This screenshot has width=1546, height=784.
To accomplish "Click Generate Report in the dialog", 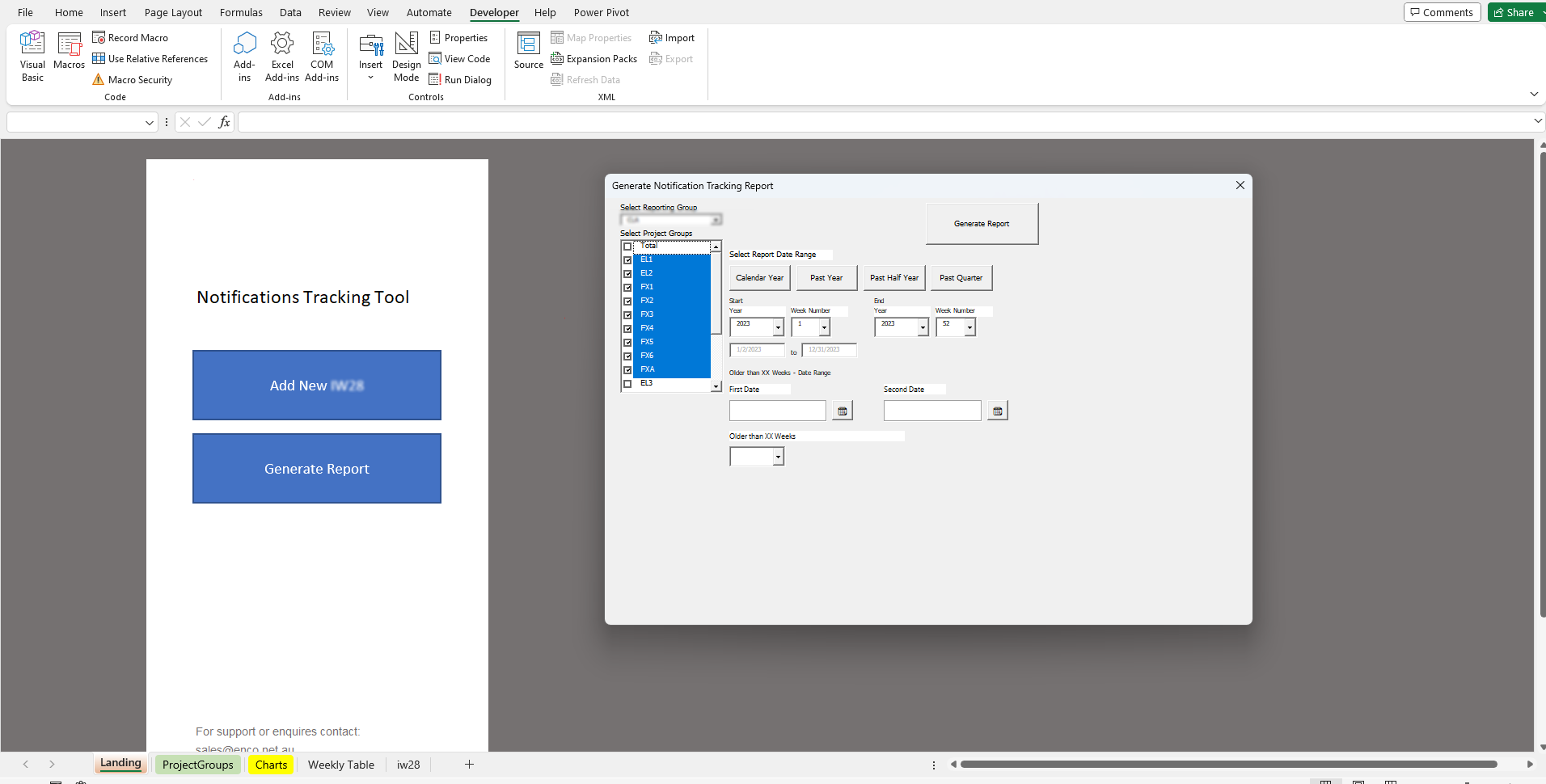I will point(982,224).
